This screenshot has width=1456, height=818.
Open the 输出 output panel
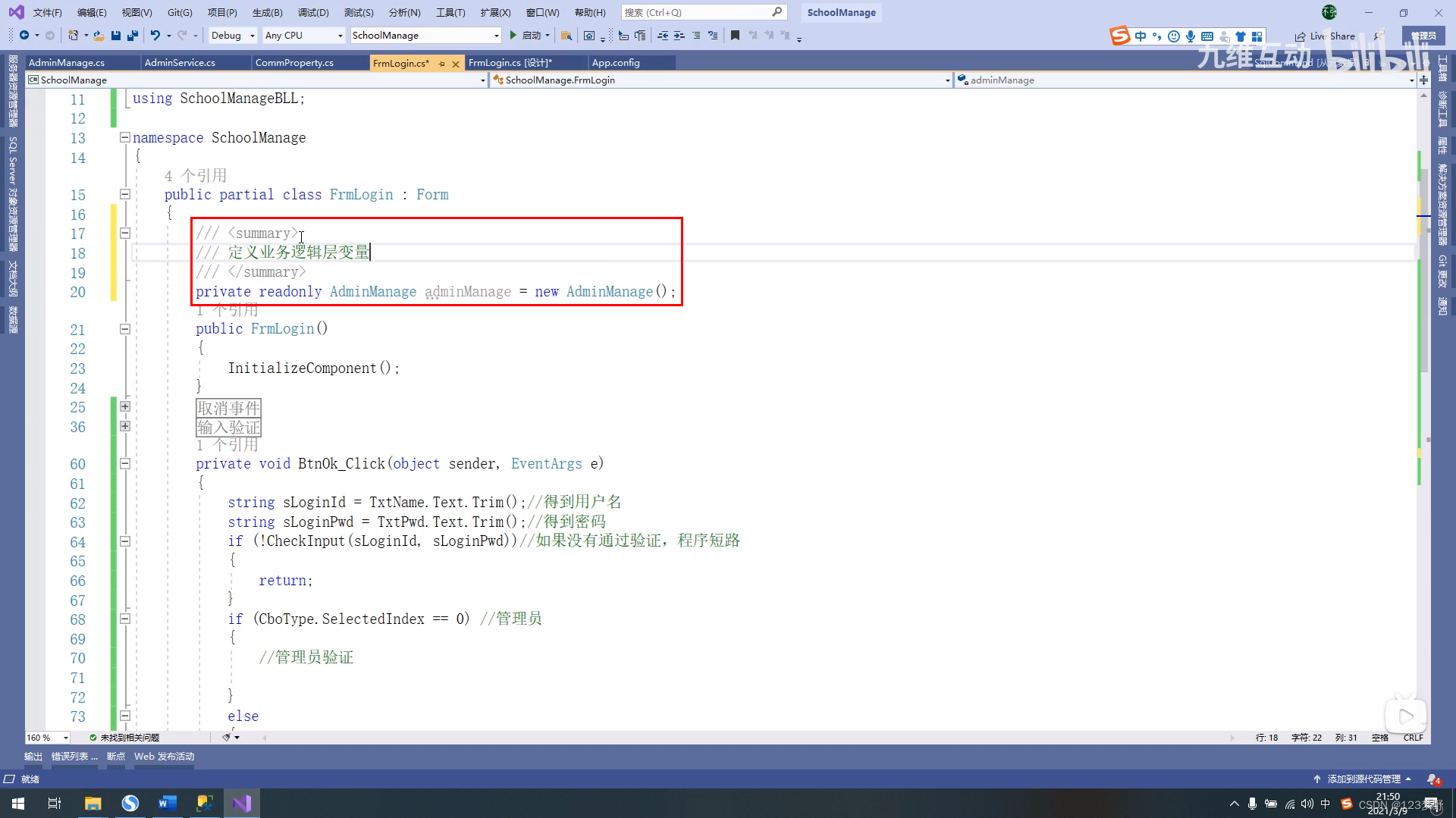[x=33, y=757]
